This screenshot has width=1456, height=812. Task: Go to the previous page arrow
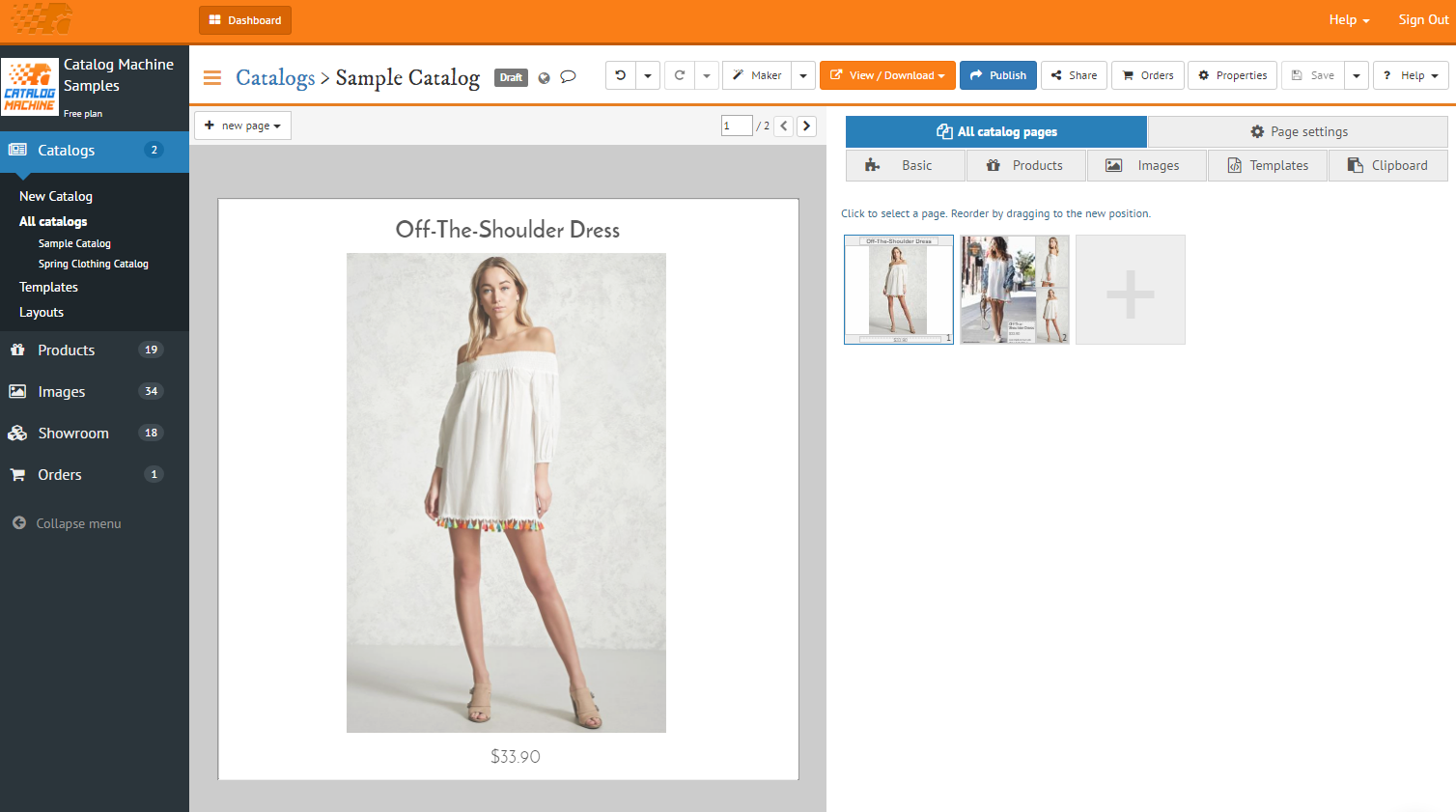(x=784, y=126)
